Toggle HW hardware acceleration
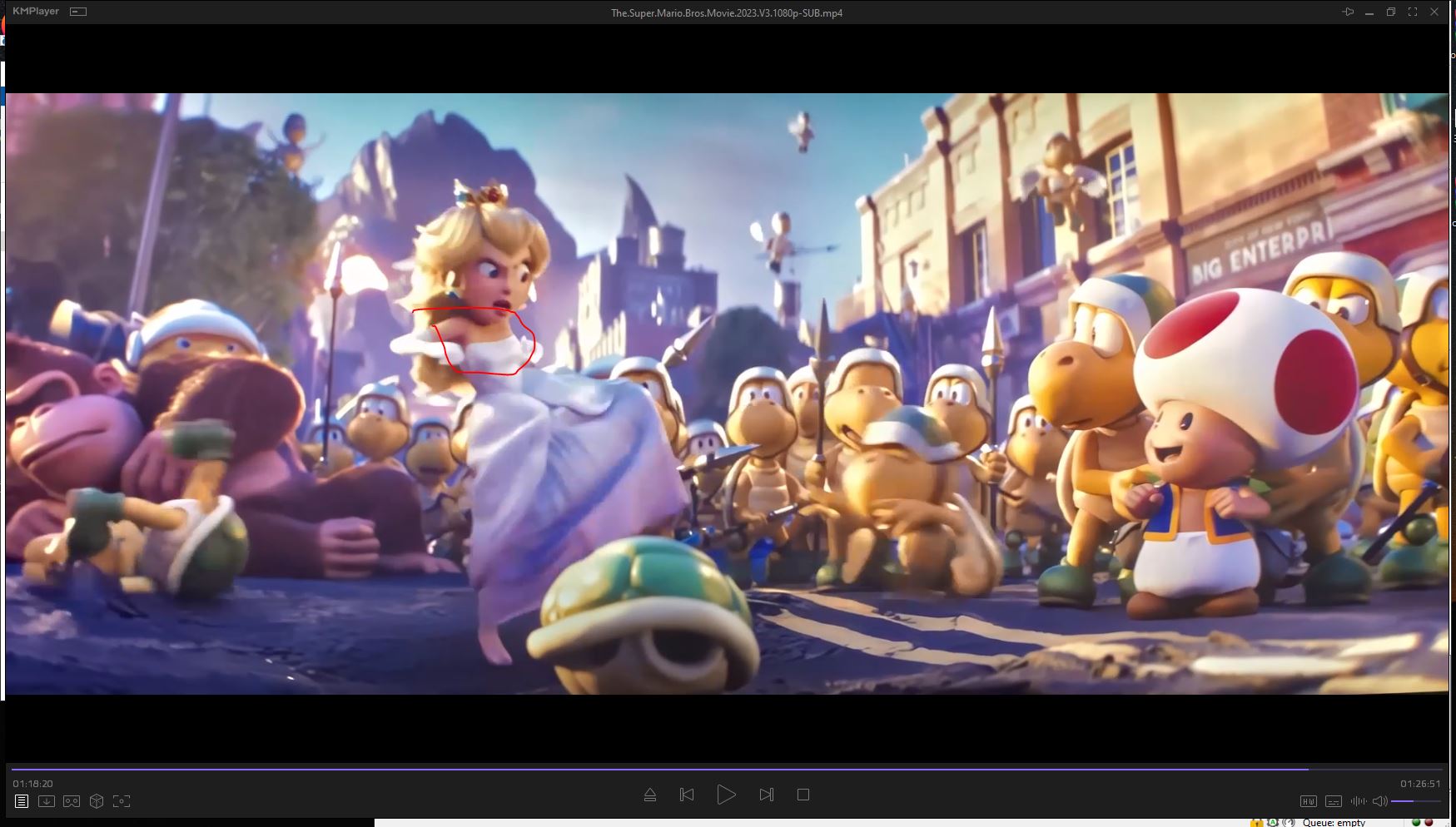The image size is (1456, 827). pos(1309,801)
